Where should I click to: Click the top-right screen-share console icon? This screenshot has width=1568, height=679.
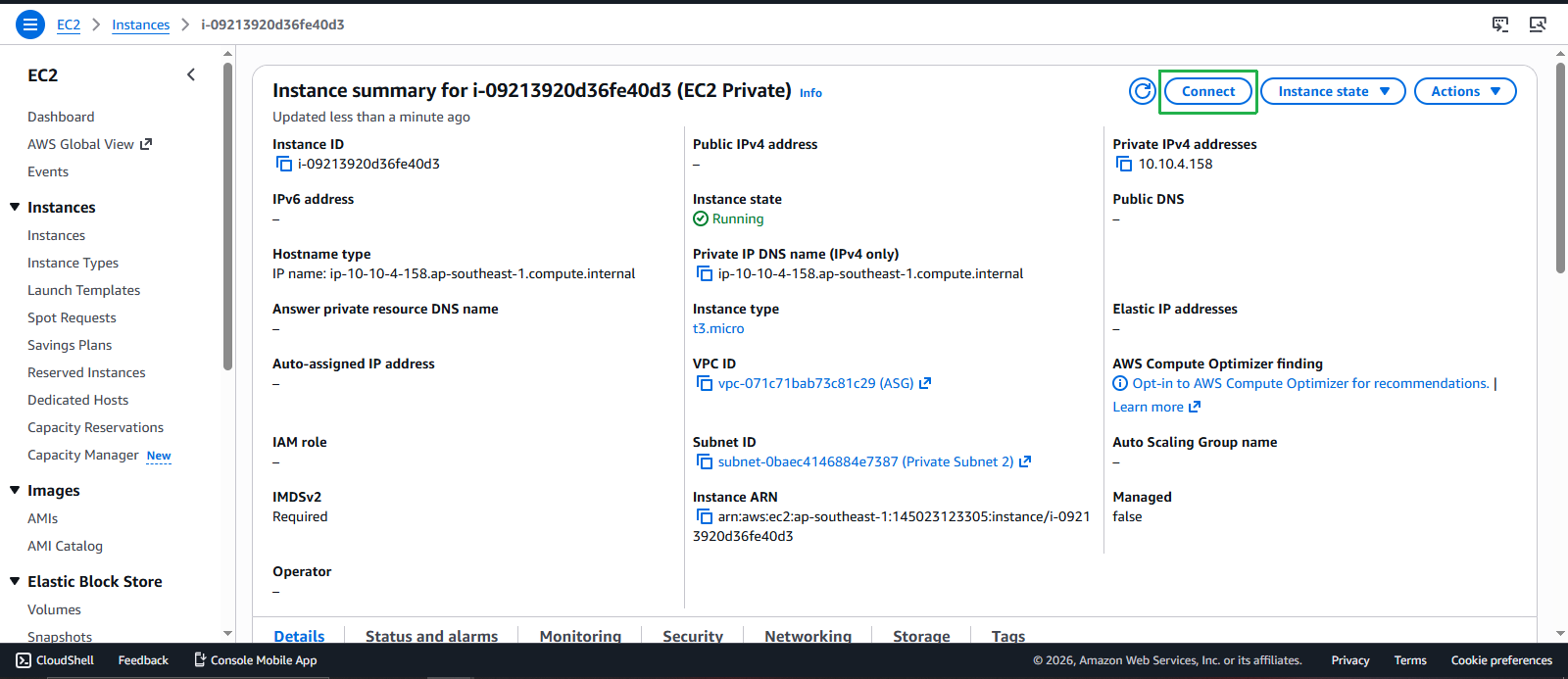(1538, 24)
